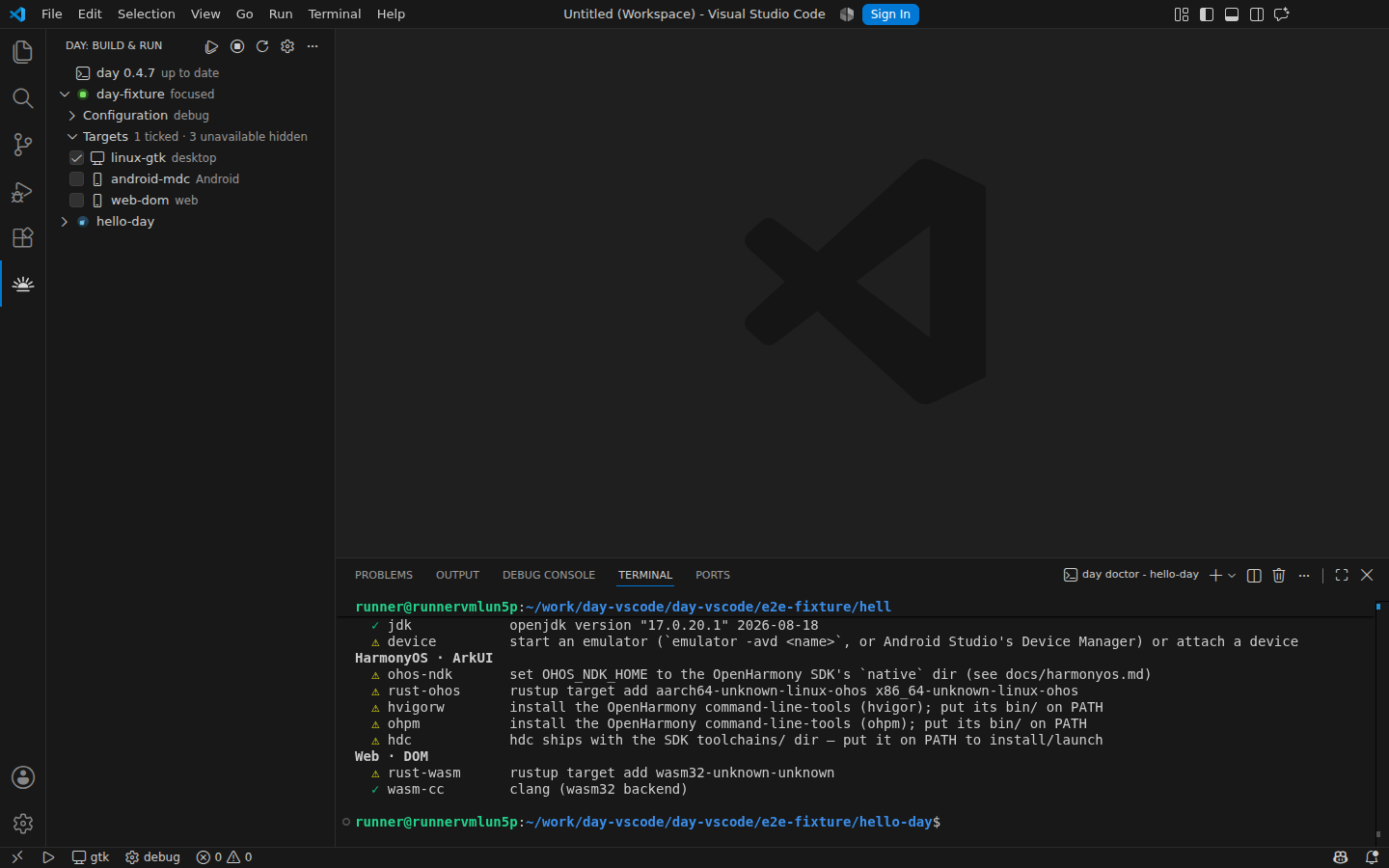Switch to the Output tab
Viewport: 1389px width, 868px height.
point(457,575)
